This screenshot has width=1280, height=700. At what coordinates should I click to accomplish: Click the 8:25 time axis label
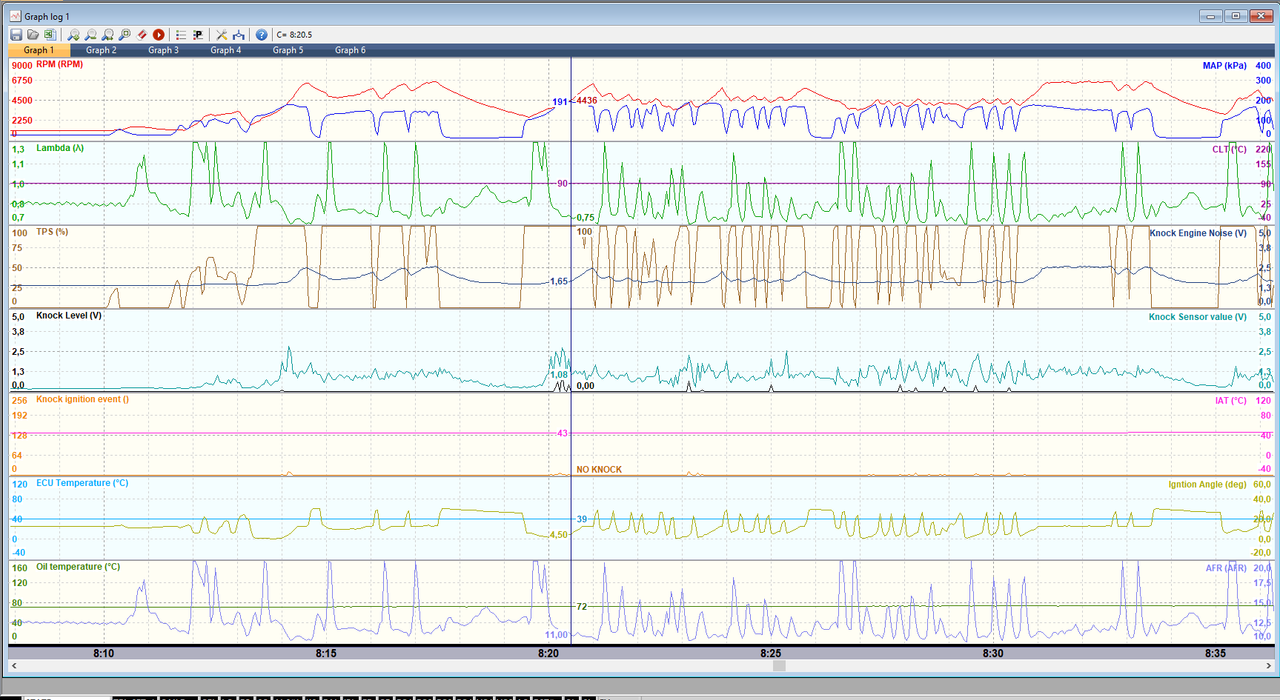tap(770, 653)
